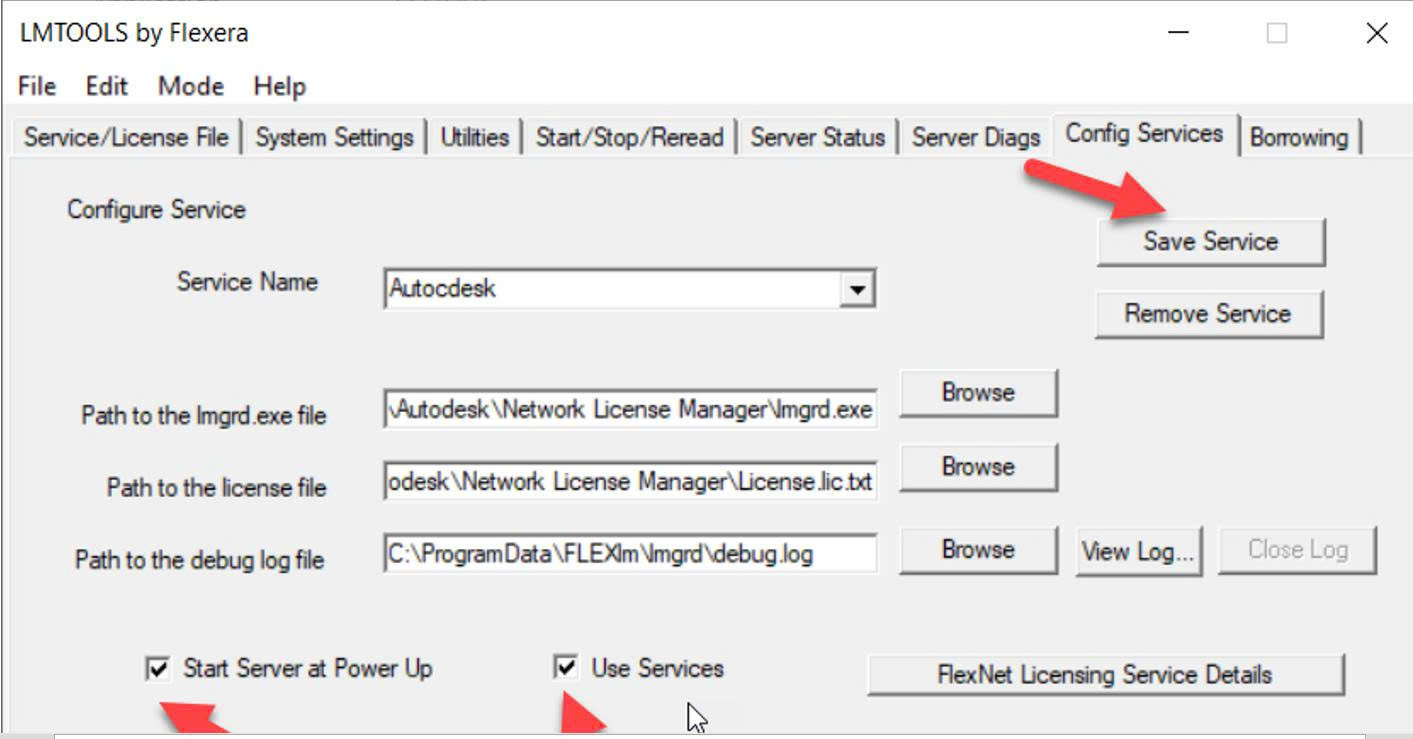Uncheck the Use Services checkbox
Screen dimensions: 1413x739
coord(566,667)
